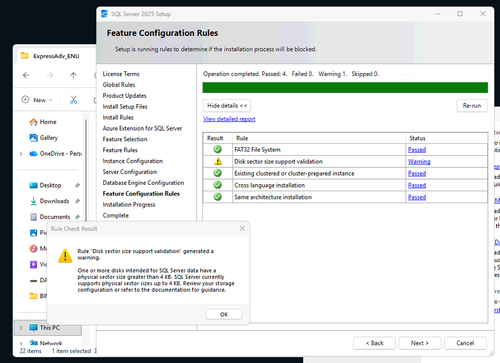The image size is (500, 363).
Task: Click green check icon for Cross language installation
Action: pos(218,185)
